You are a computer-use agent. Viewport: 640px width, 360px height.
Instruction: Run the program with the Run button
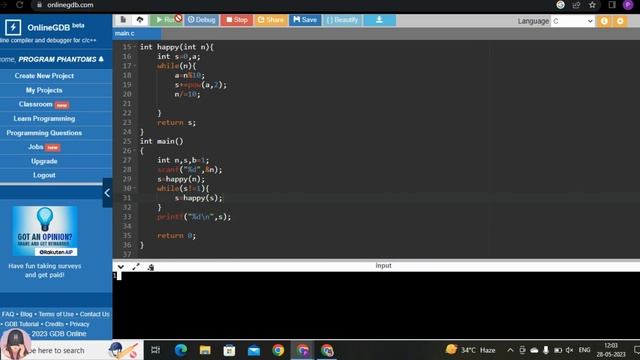point(166,20)
